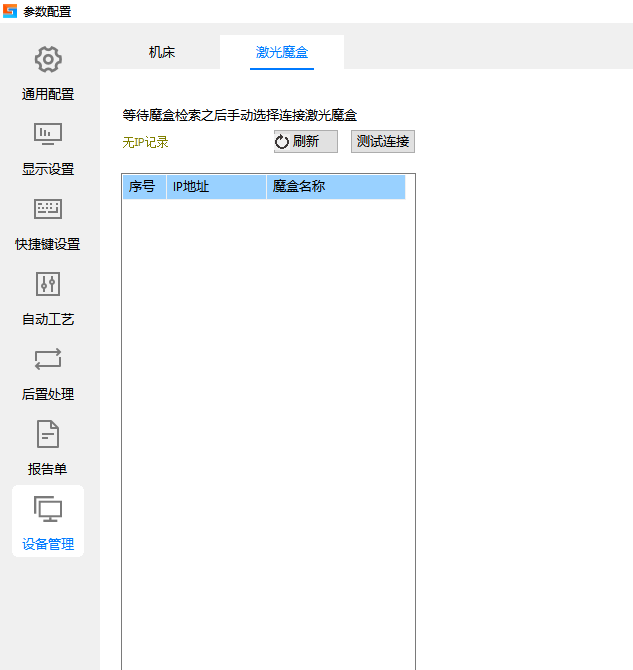Click the 报告单 sidebar label
This screenshot has width=633, height=670.
click(48, 469)
